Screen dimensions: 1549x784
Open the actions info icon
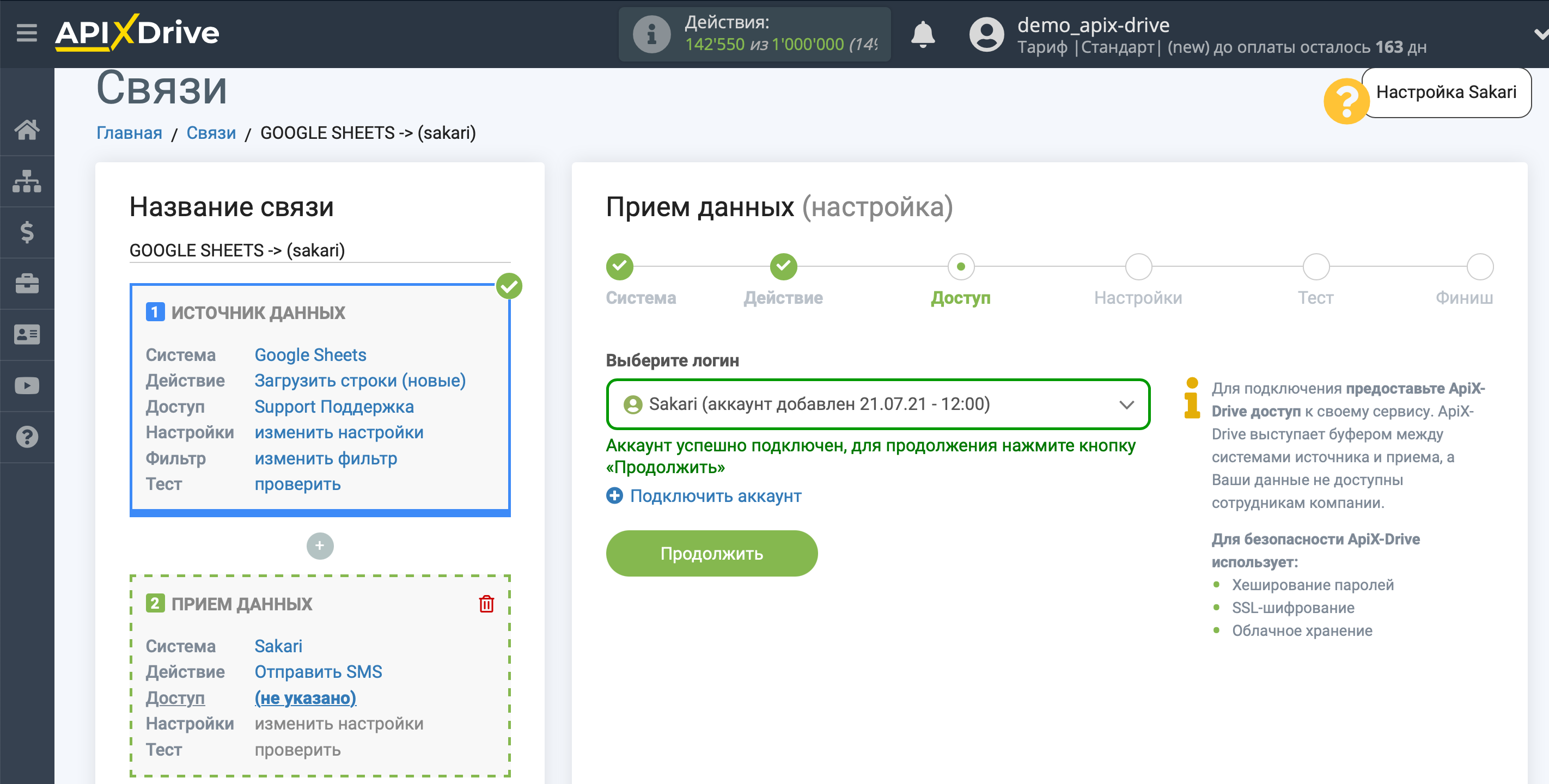pyautogui.click(x=651, y=34)
